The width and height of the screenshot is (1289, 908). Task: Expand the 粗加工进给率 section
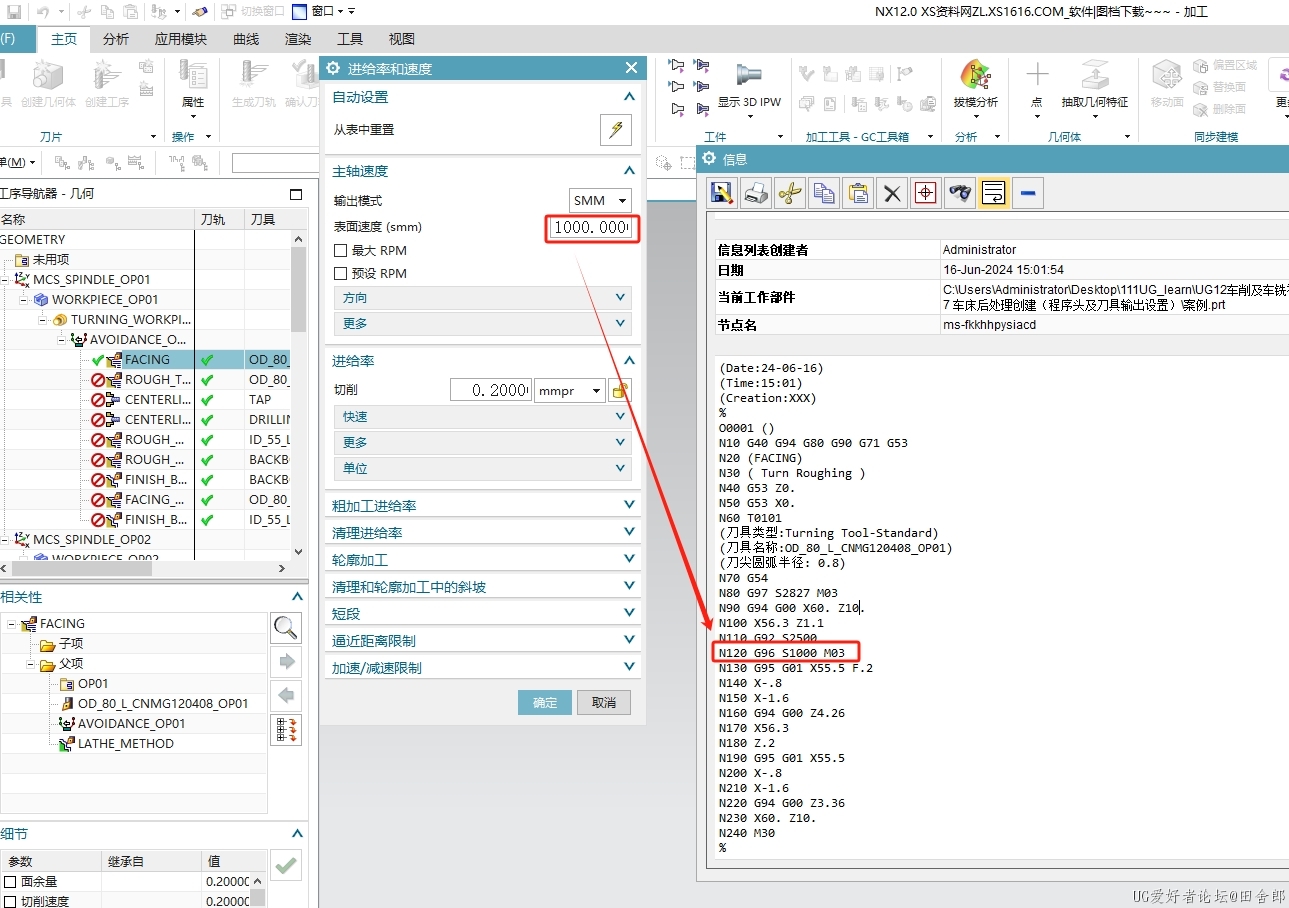pos(481,506)
